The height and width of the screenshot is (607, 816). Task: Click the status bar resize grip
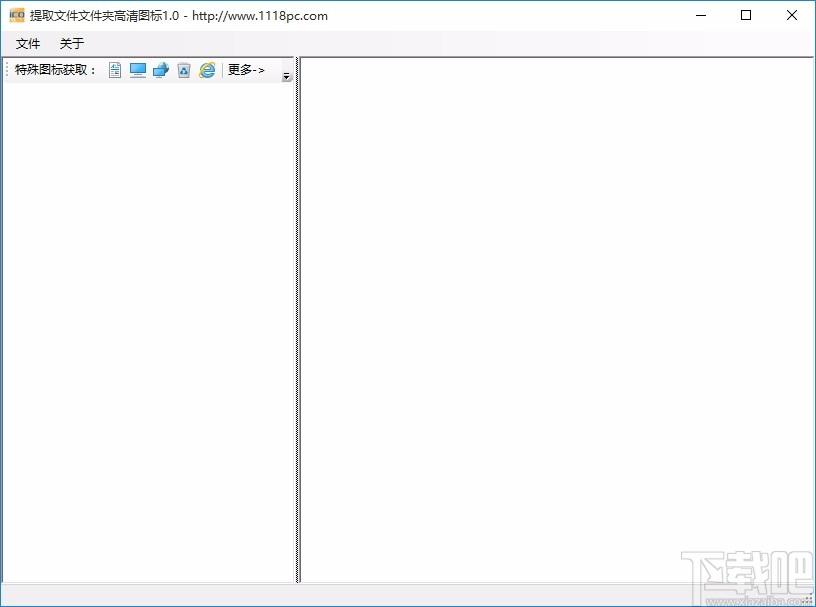click(809, 600)
